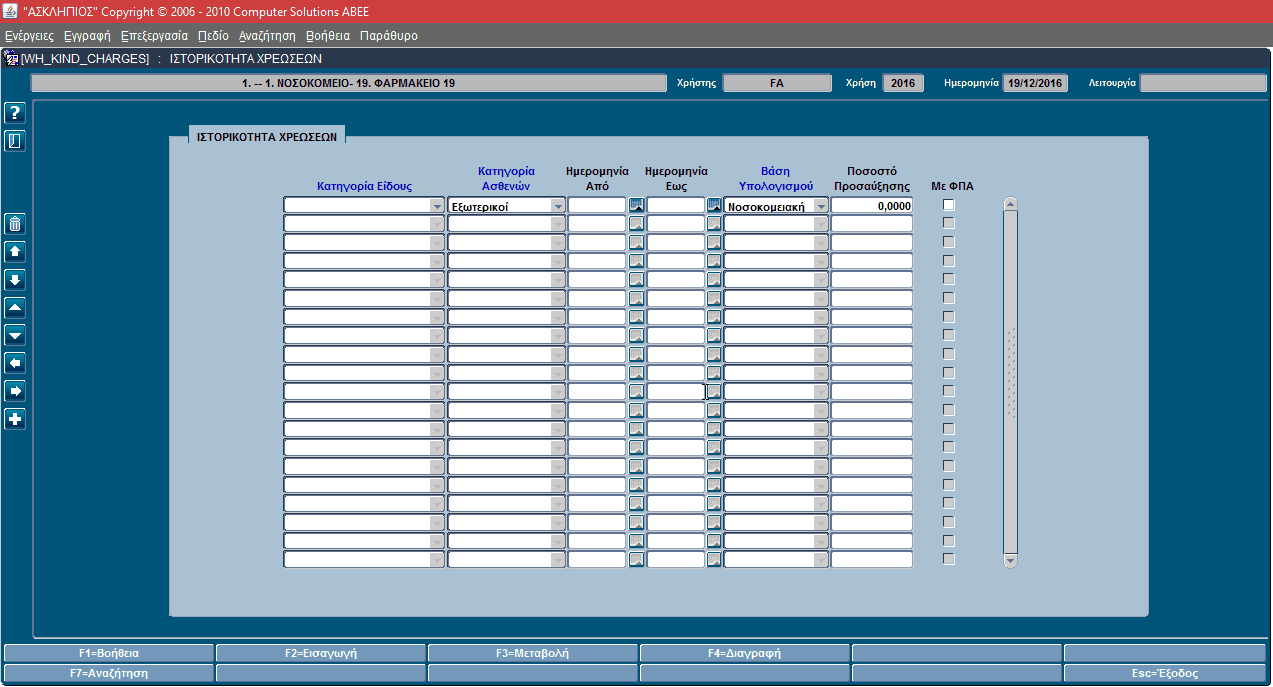This screenshot has height=687, width=1273.
Task: Expand third row Κατηγορία Είδους dropdown
Action: pos(436,242)
